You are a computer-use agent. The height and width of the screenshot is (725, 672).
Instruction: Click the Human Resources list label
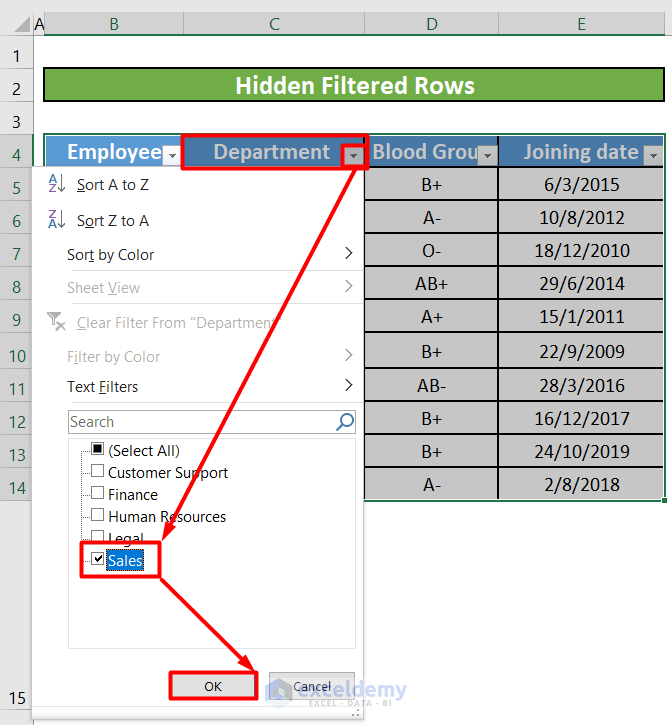tap(167, 516)
